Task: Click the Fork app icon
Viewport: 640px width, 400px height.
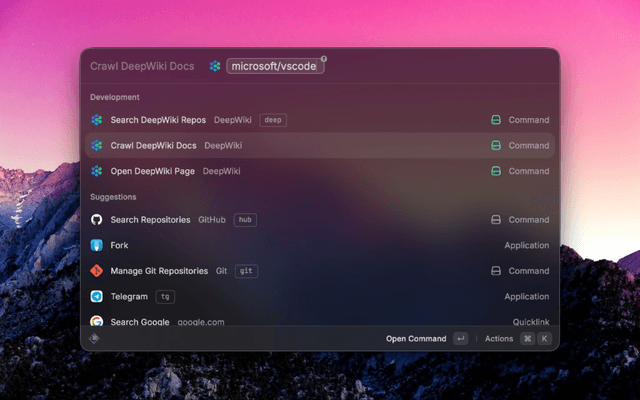Action: tap(97, 245)
